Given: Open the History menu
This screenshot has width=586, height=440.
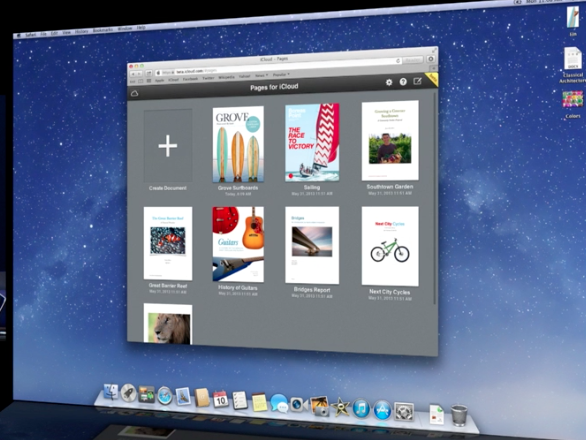Looking at the screenshot, I should (x=81, y=31).
